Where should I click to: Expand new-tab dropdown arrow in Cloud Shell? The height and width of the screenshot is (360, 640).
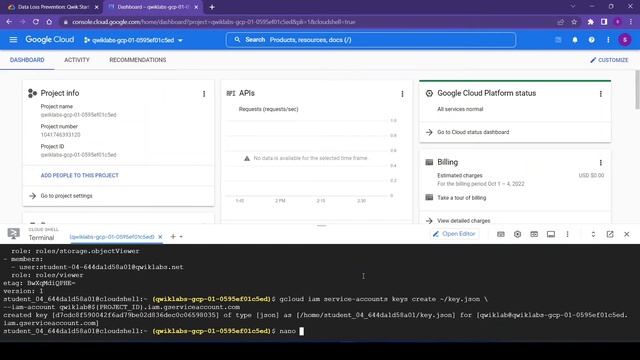pyautogui.click(x=181, y=237)
